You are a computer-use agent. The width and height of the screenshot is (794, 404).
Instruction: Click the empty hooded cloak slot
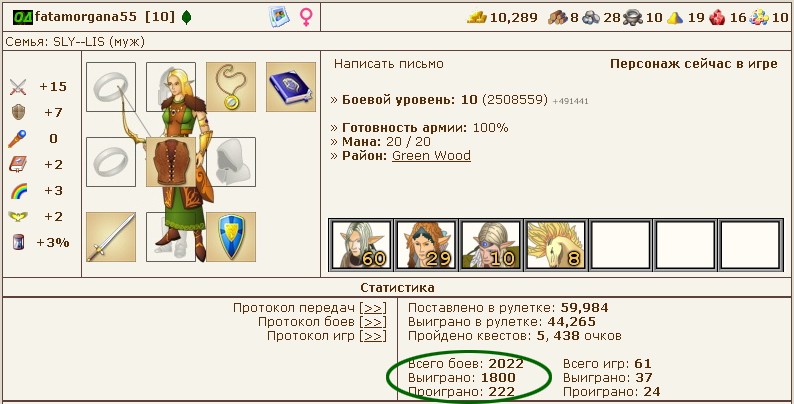pyautogui.click(x=231, y=162)
